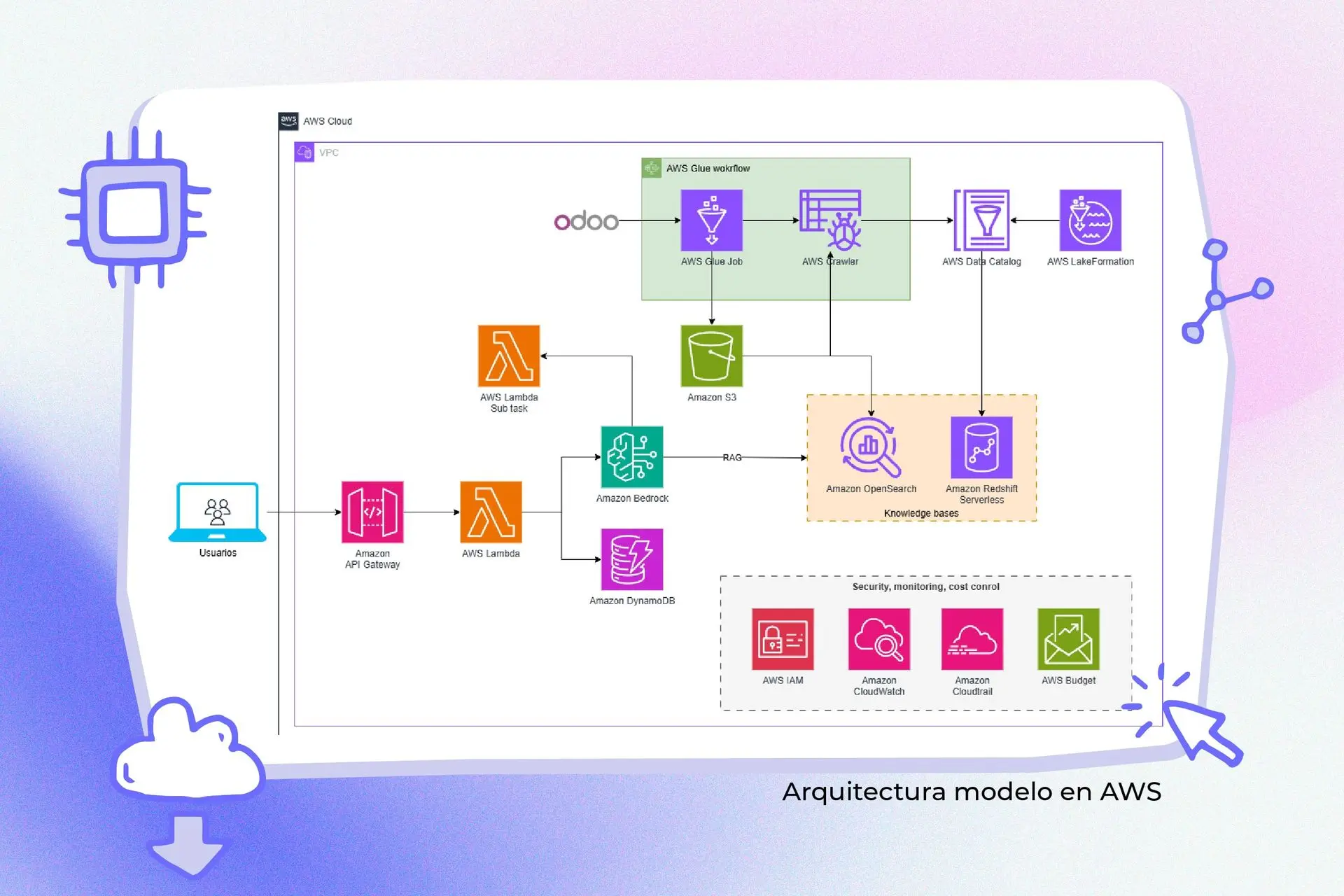The image size is (1344, 896).
Task: Select the AWS Cloud logo icon
Action: tap(288, 121)
